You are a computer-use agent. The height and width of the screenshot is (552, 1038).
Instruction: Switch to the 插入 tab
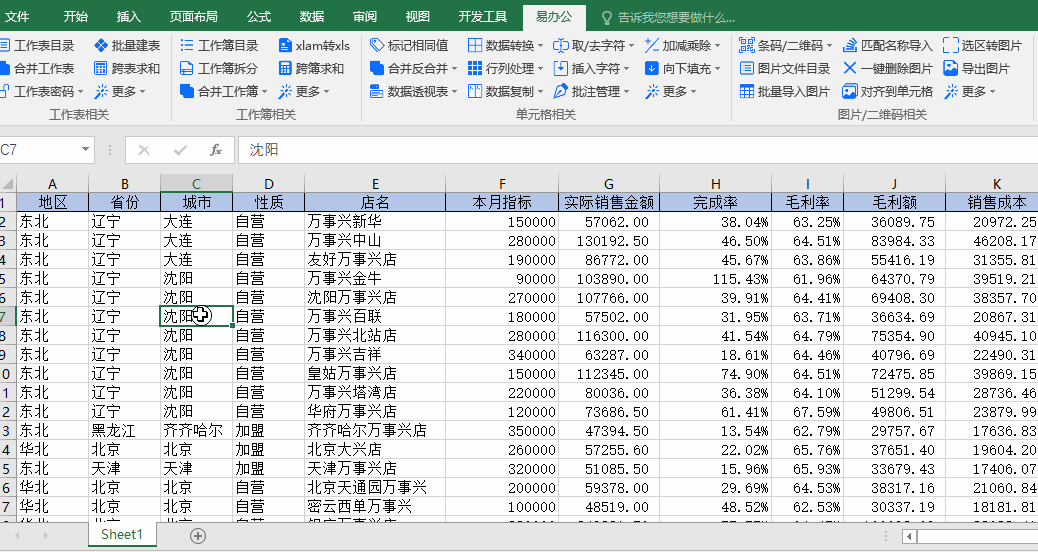click(128, 17)
